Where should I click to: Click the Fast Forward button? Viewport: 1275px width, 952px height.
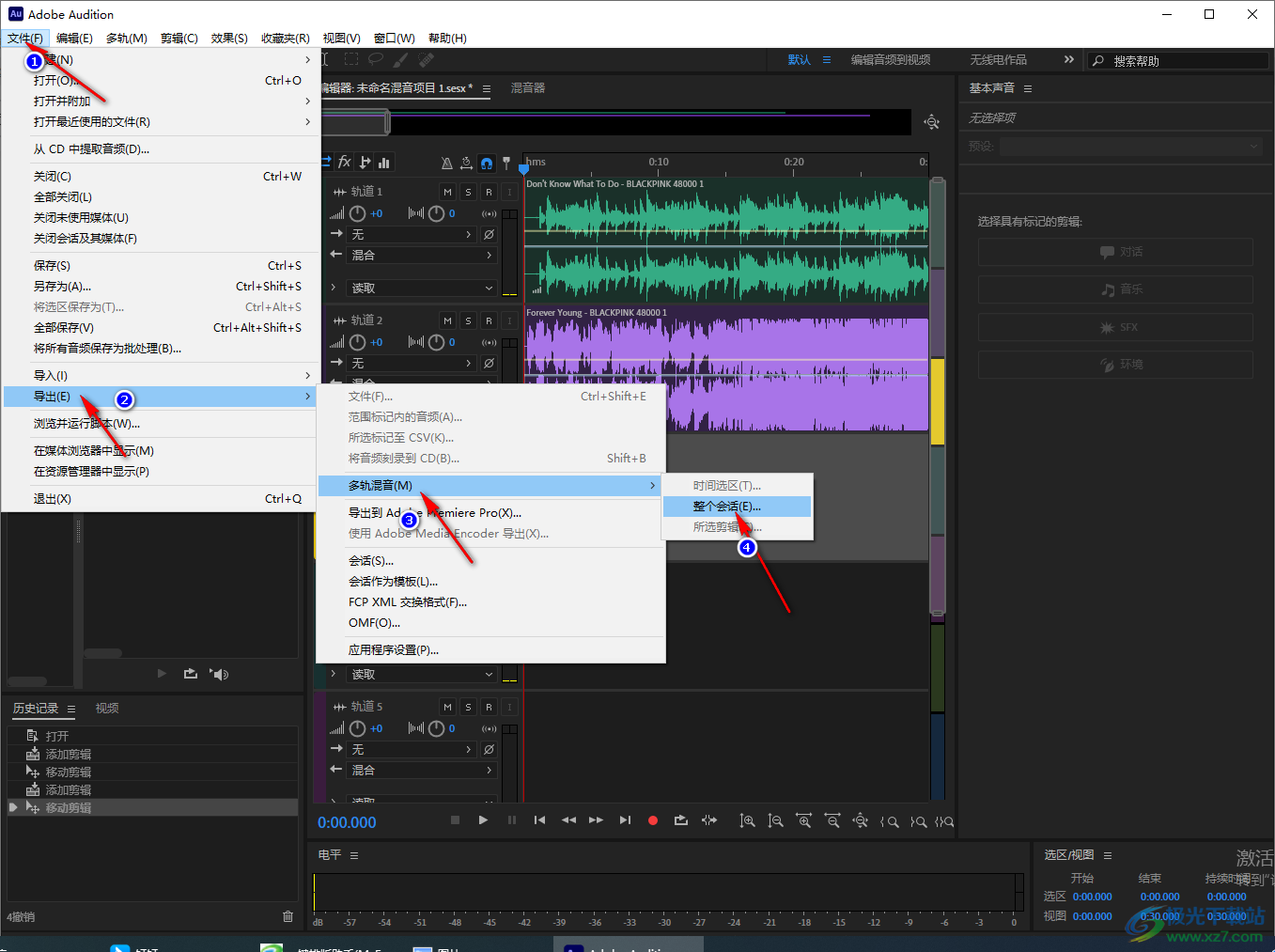pyautogui.click(x=596, y=819)
